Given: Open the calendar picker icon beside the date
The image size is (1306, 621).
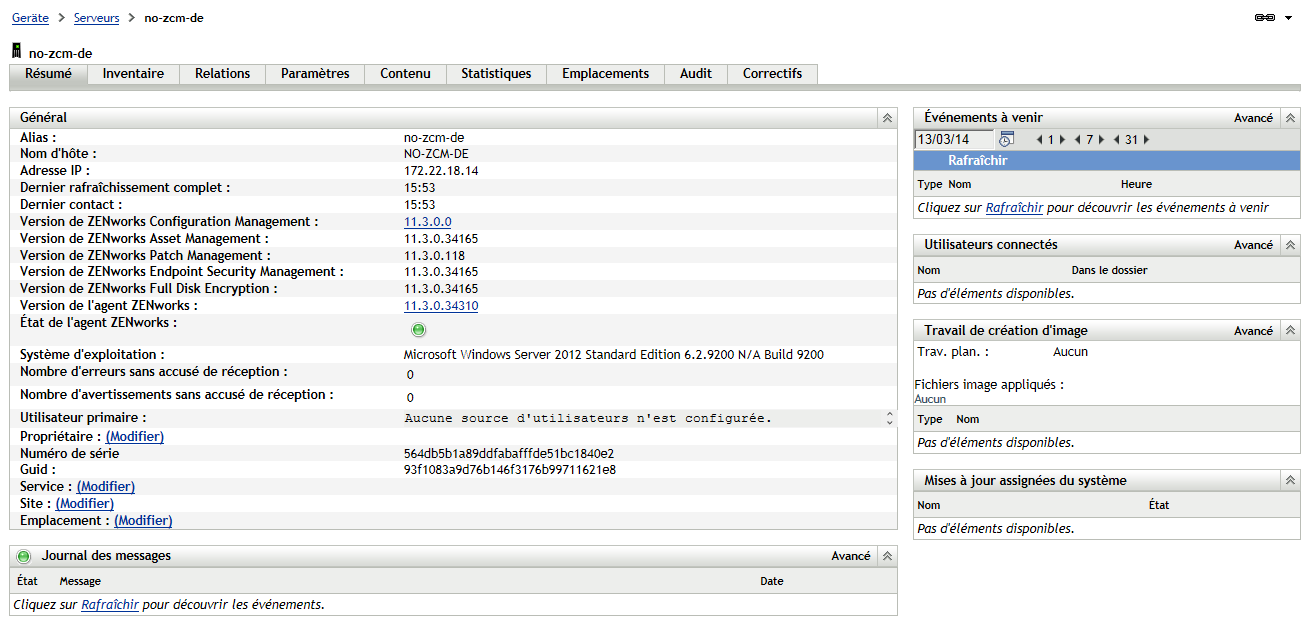Looking at the screenshot, I should coord(1006,139).
